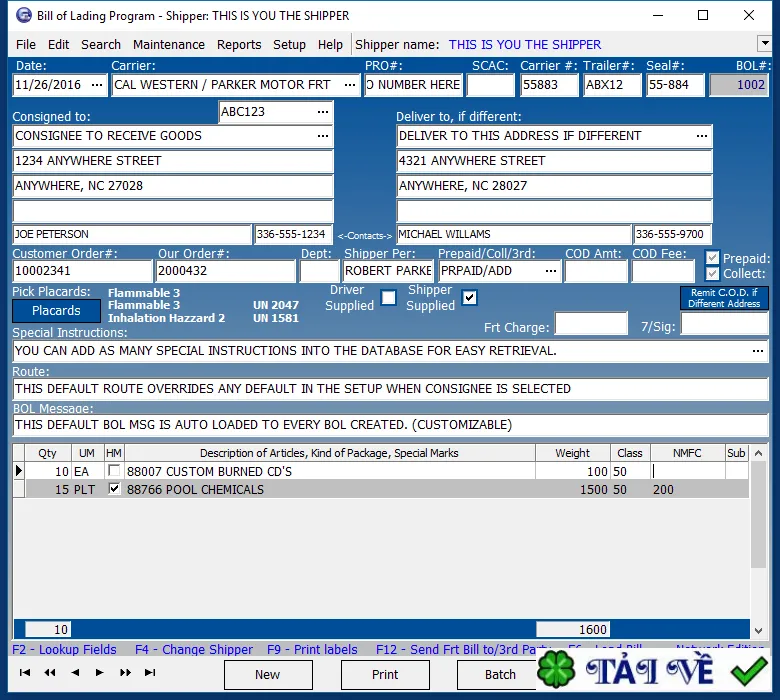
Task: Go to the previous record
Action: pos(75,673)
